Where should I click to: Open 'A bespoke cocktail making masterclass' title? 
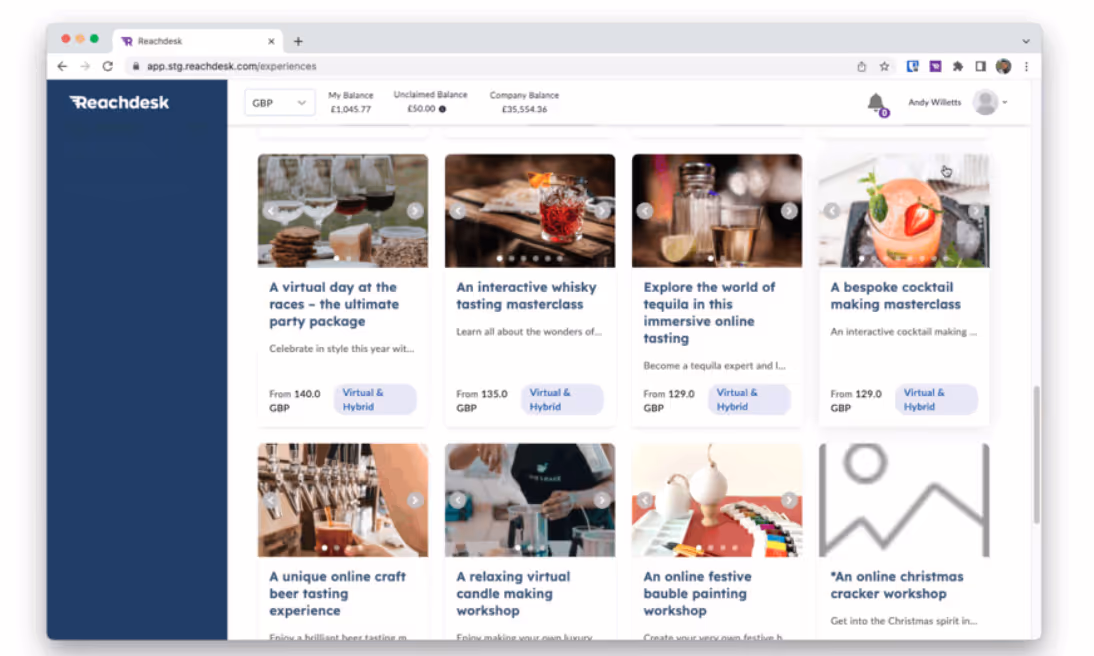click(895, 296)
